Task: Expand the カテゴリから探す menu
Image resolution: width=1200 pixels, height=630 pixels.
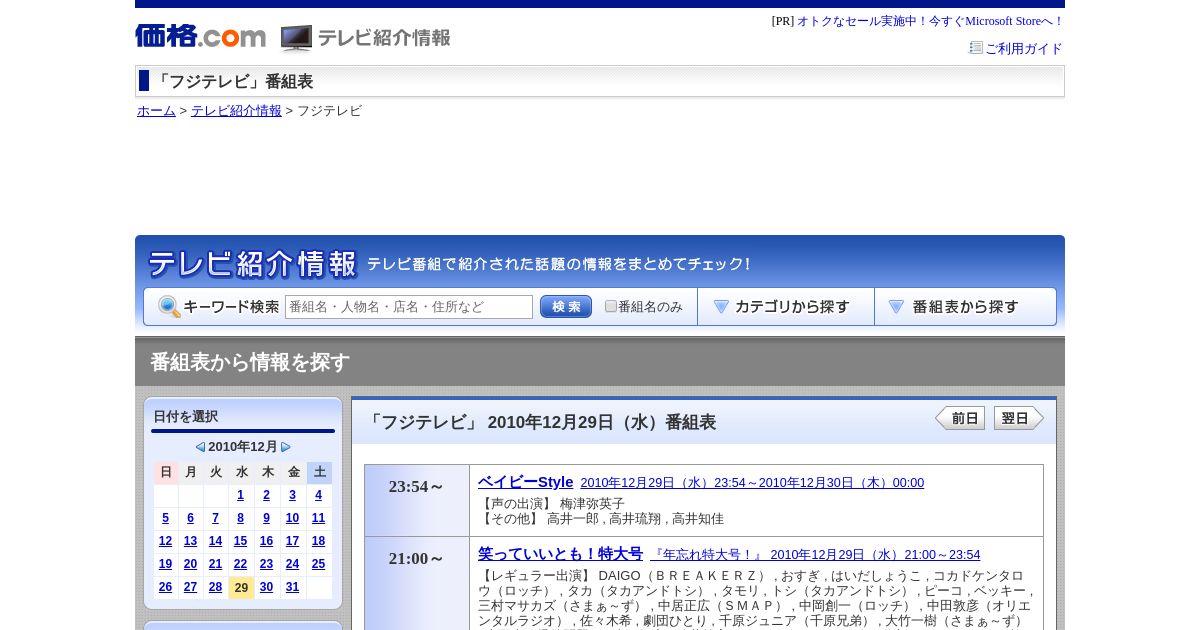Action: click(786, 307)
